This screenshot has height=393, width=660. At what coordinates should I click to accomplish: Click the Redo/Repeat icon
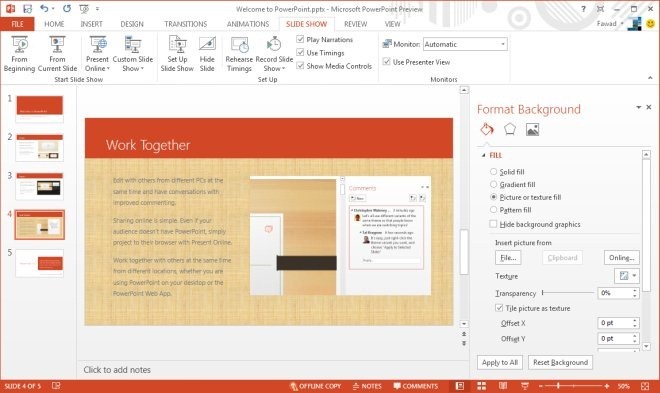pos(67,8)
